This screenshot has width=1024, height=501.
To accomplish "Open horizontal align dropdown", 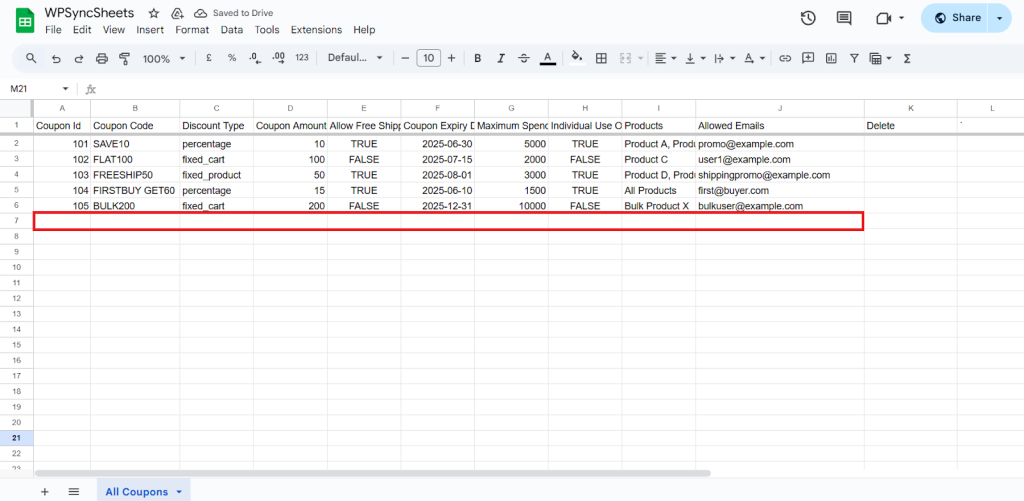I will (665, 58).
